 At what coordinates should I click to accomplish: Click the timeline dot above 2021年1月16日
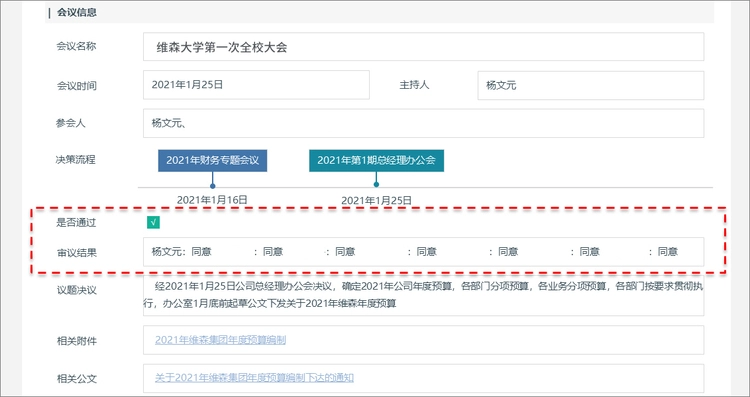(212, 186)
